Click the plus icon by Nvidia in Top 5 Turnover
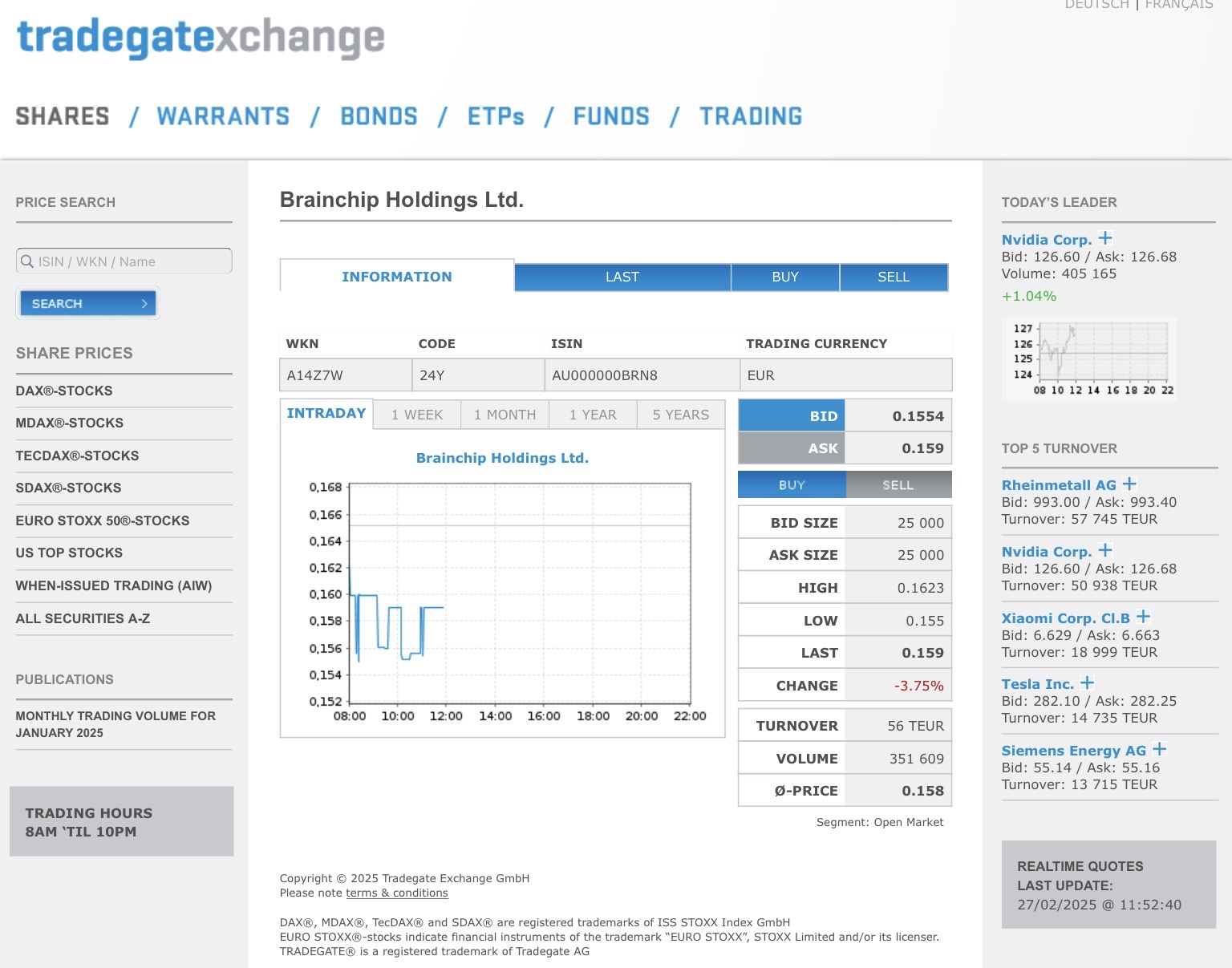Screen dimensions: 1232x968 tap(1105, 550)
